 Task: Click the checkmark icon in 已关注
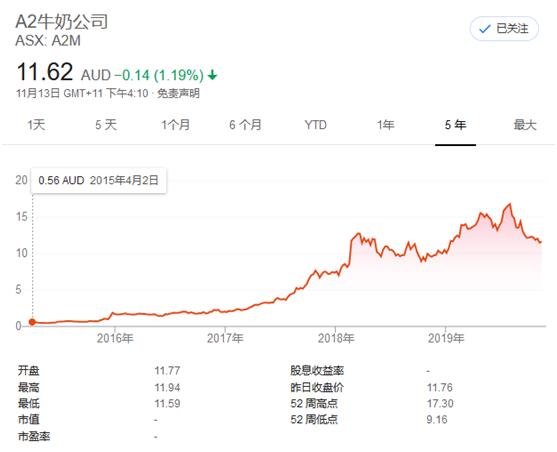point(485,29)
